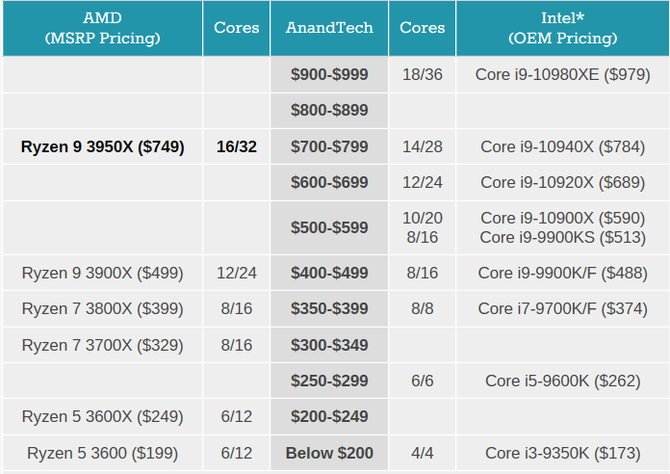
Task: Select the '$200-$249' price cell
Action: pos(329,417)
